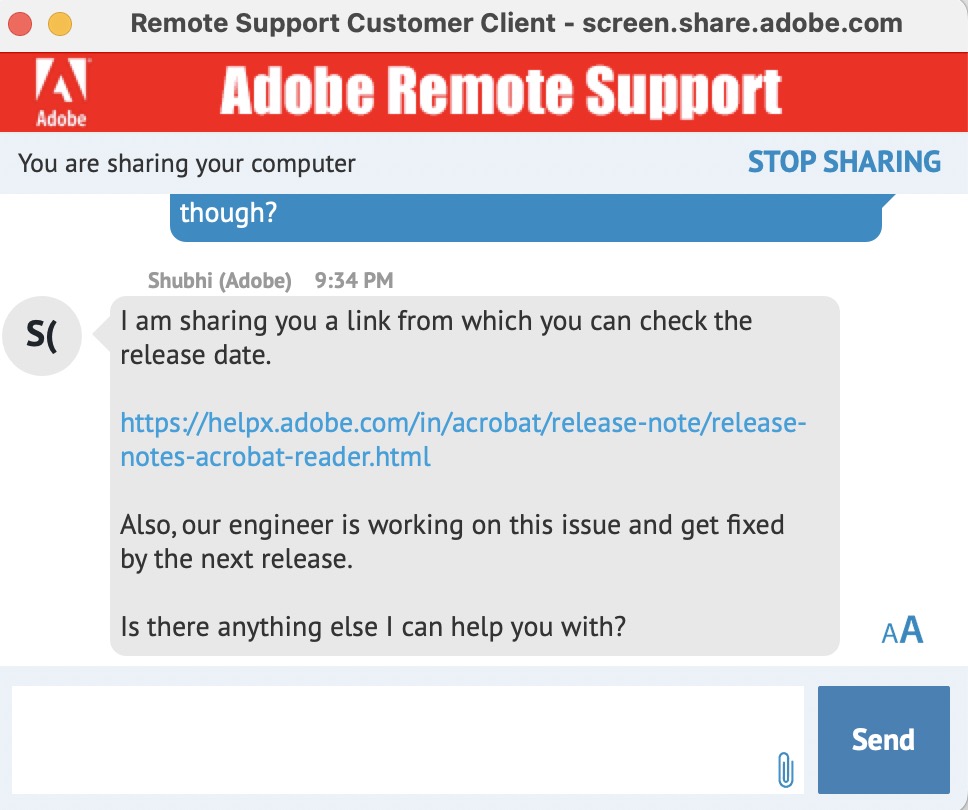Send the chat message
Image resolution: width=968 pixels, height=810 pixels.
(883, 740)
